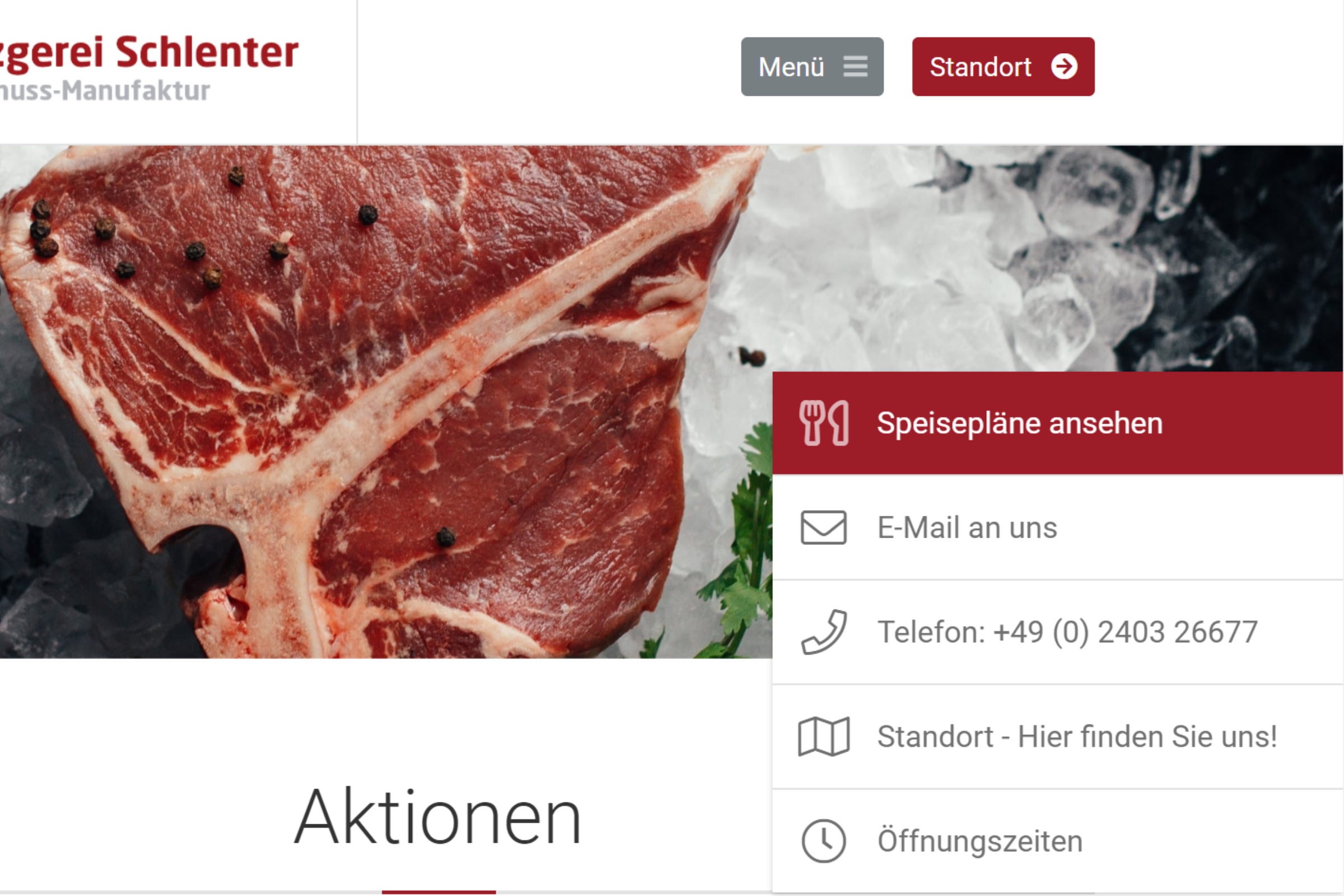Click the clock opening hours icon

pyautogui.click(x=823, y=841)
